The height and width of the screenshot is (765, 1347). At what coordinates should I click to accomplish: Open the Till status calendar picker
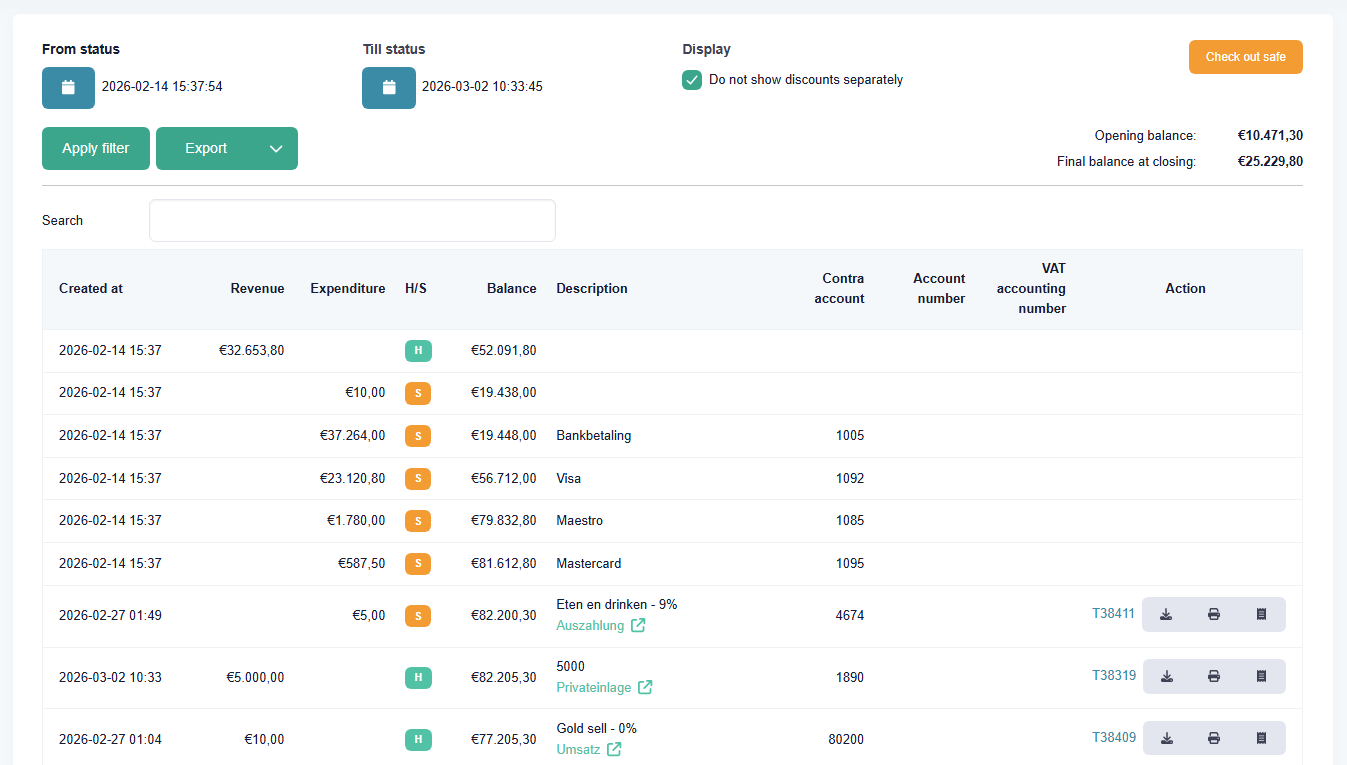tap(388, 88)
